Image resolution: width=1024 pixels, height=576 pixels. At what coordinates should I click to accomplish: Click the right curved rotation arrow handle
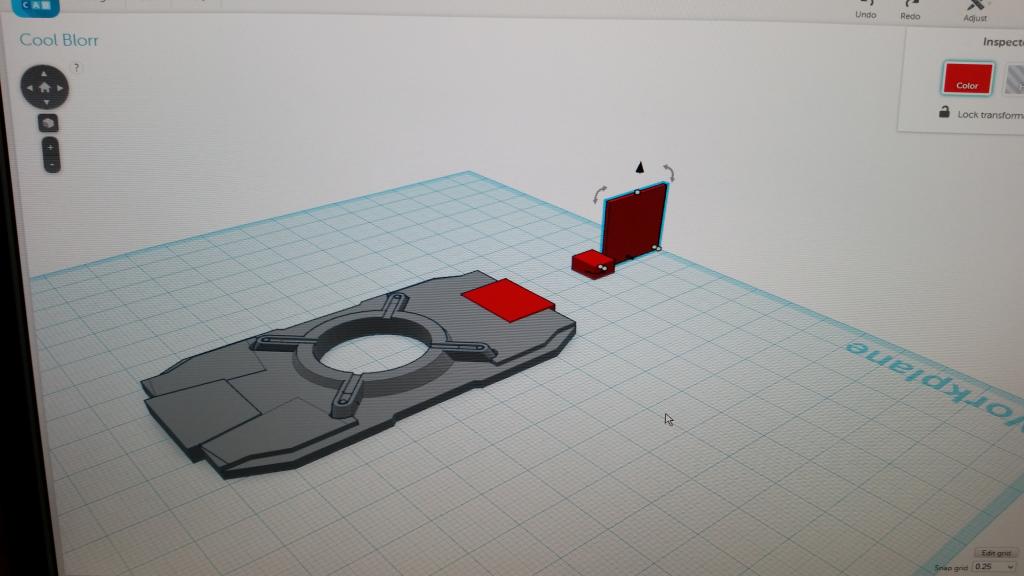point(669,172)
